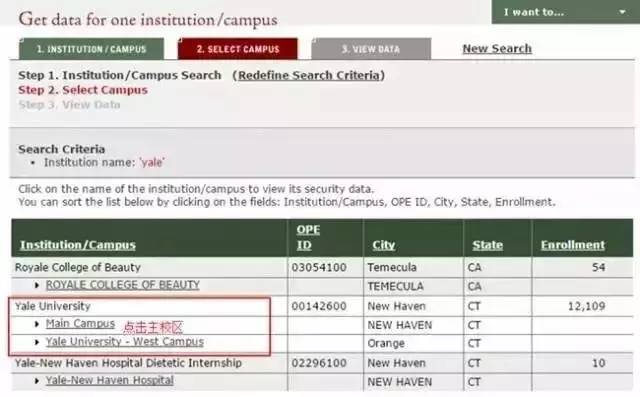Click the 'Yale University' institution name text
The image size is (640, 397).
tap(53, 306)
